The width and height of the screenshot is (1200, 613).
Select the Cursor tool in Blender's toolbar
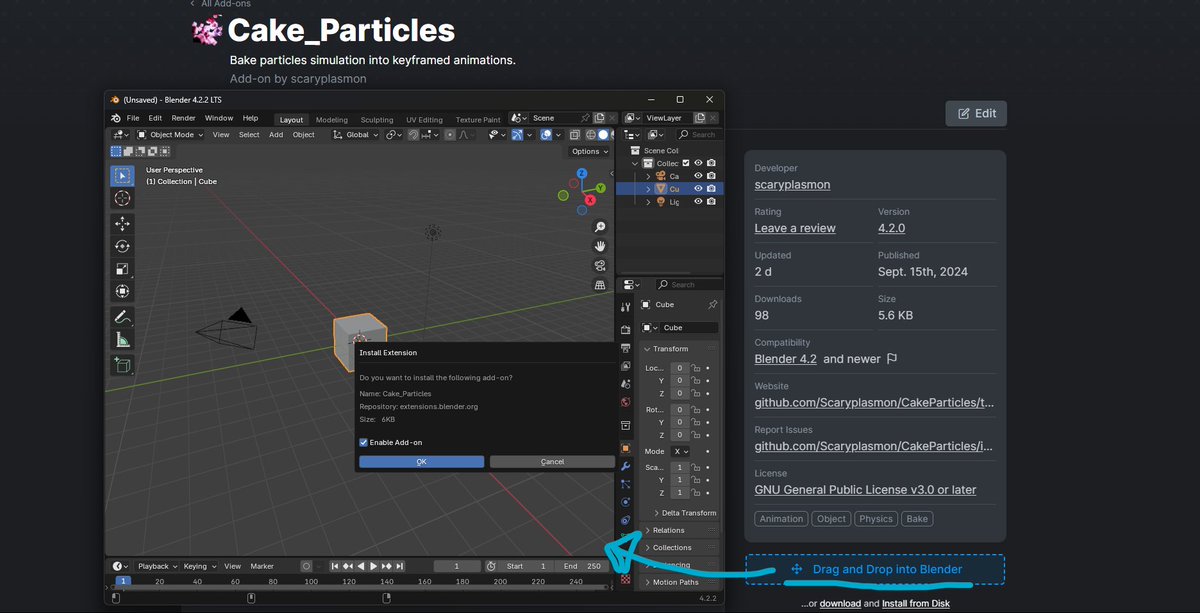[122, 198]
